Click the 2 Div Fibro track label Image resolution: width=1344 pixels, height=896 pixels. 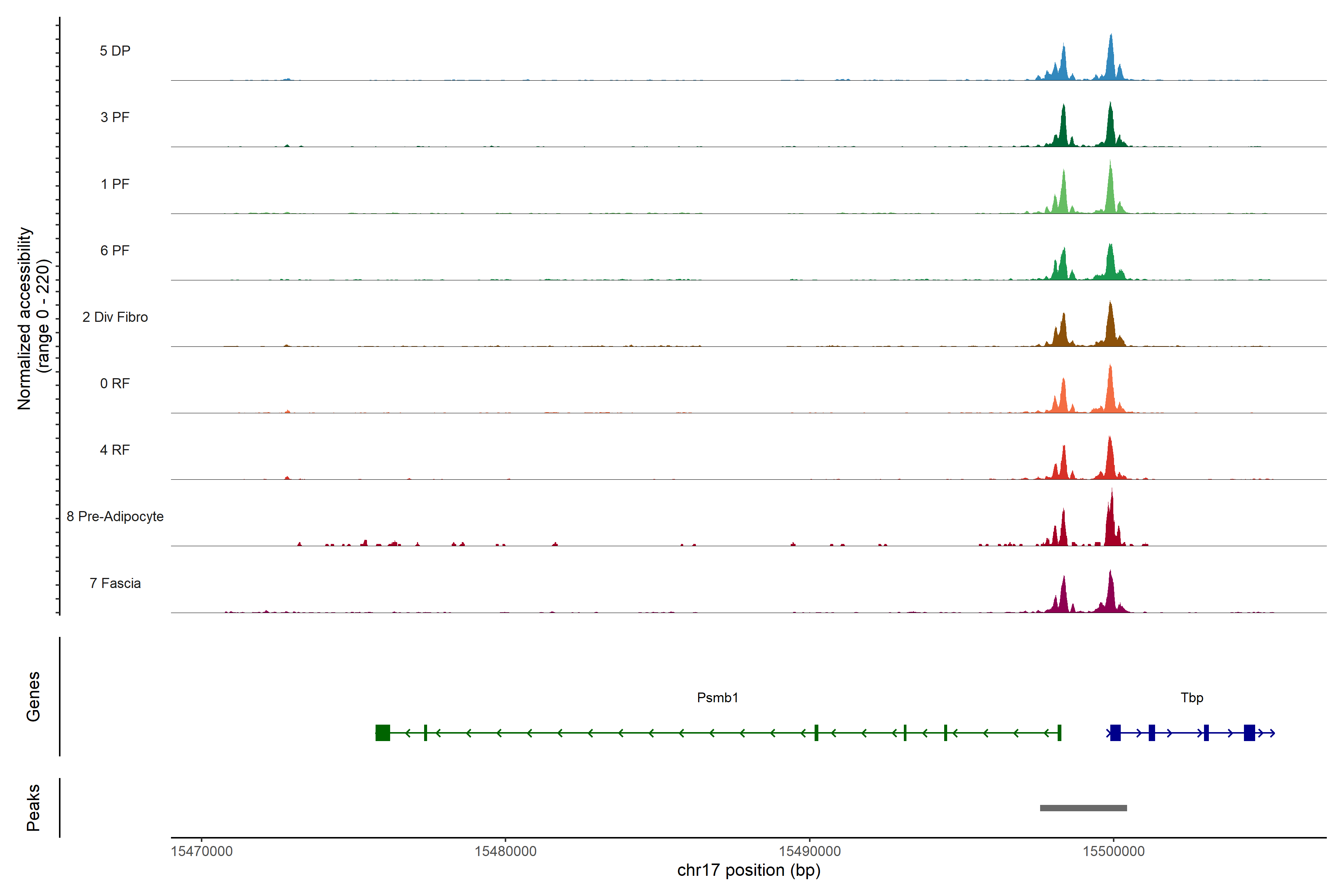115,317
